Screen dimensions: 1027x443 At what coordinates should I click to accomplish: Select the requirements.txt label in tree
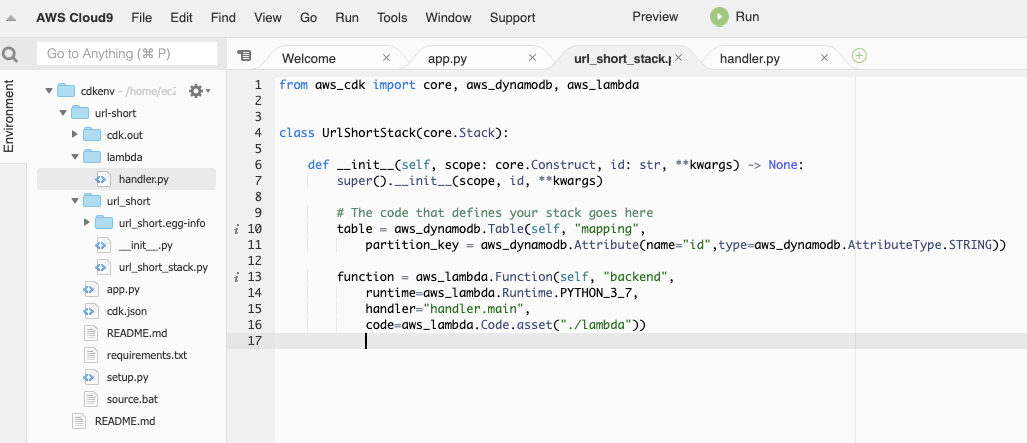click(x=147, y=355)
